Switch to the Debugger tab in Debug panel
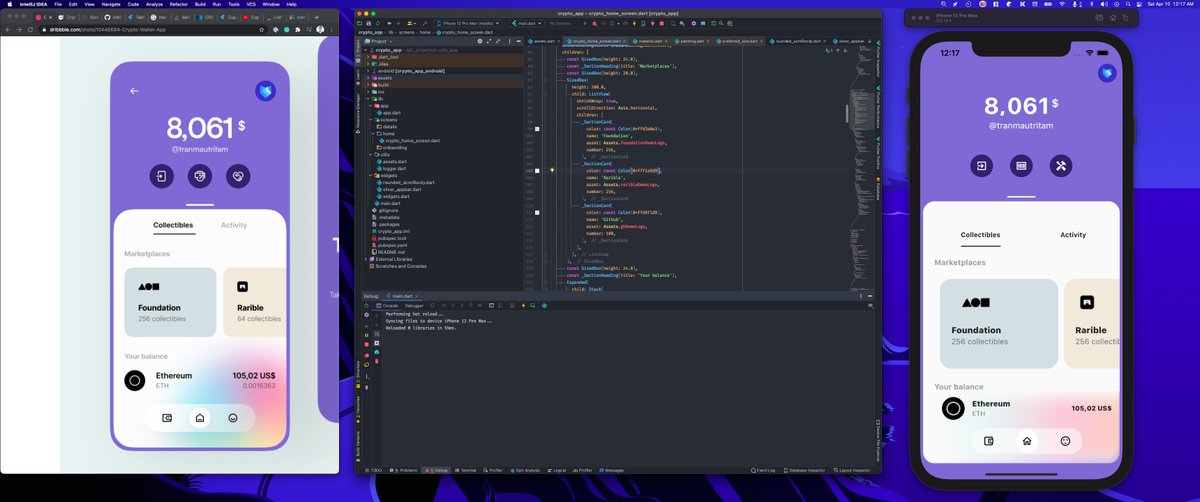Image resolution: width=1200 pixels, height=502 pixels. pos(416,305)
